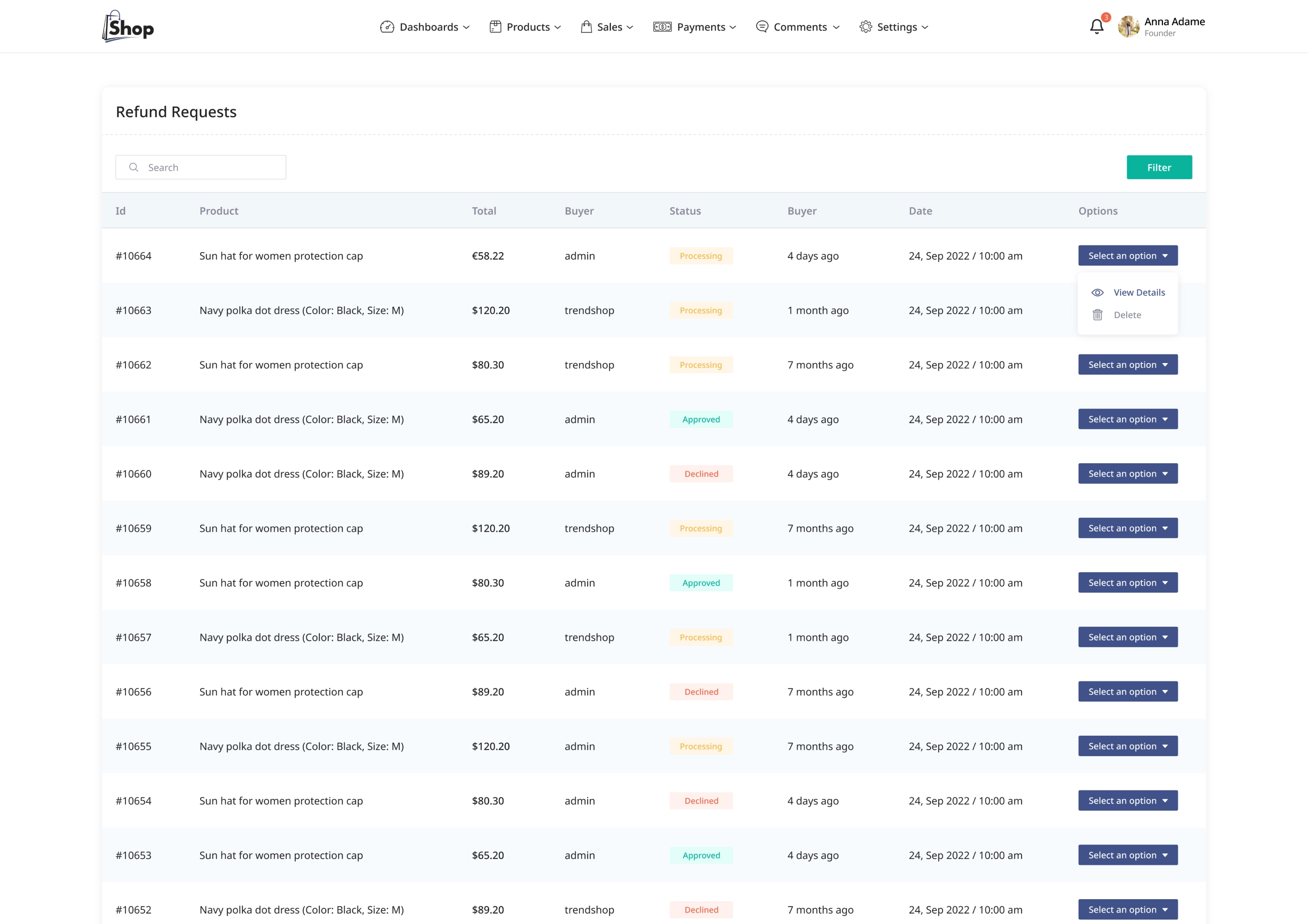Click the Comments speech bubble icon

point(762,27)
